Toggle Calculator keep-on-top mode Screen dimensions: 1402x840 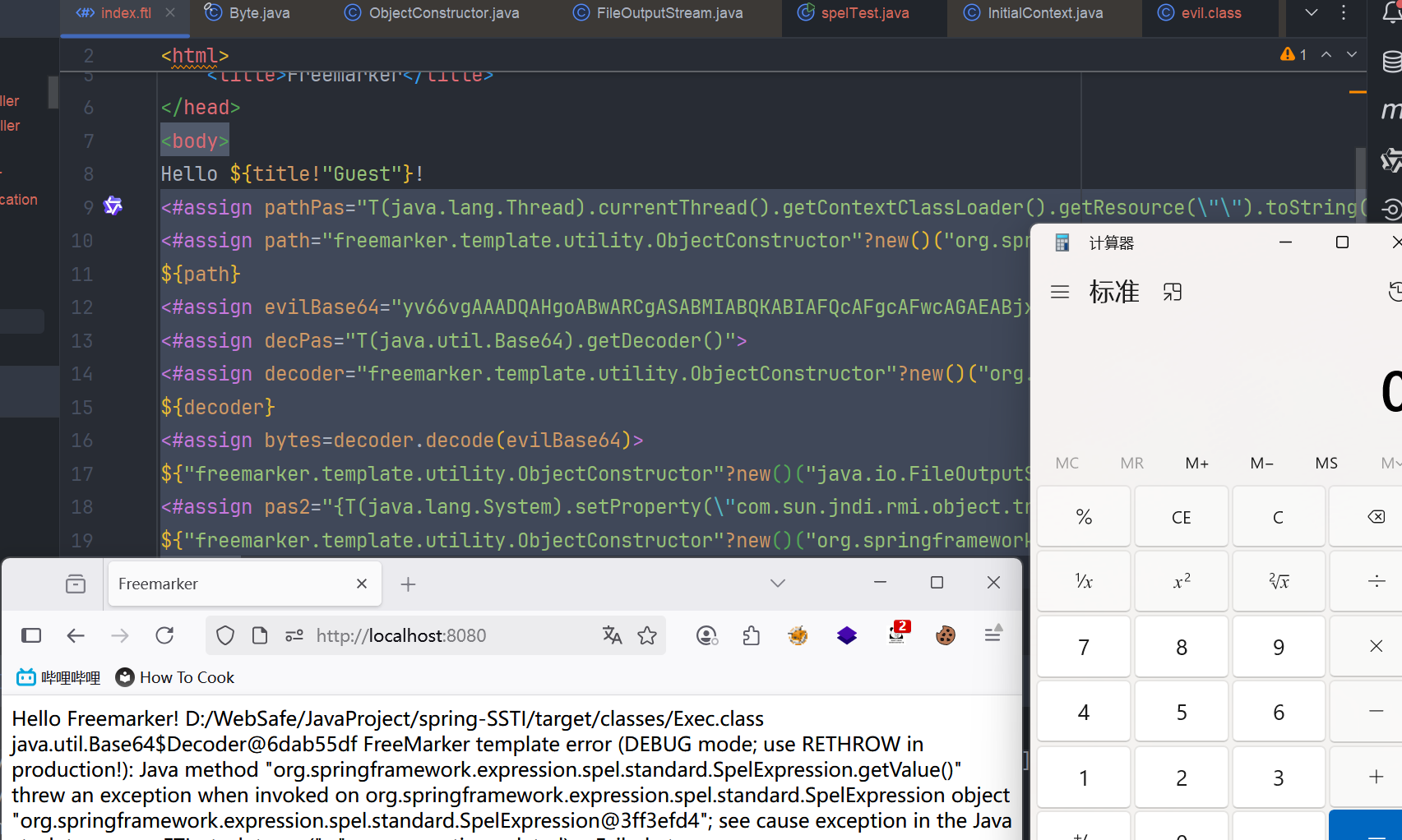(x=1172, y=292)
